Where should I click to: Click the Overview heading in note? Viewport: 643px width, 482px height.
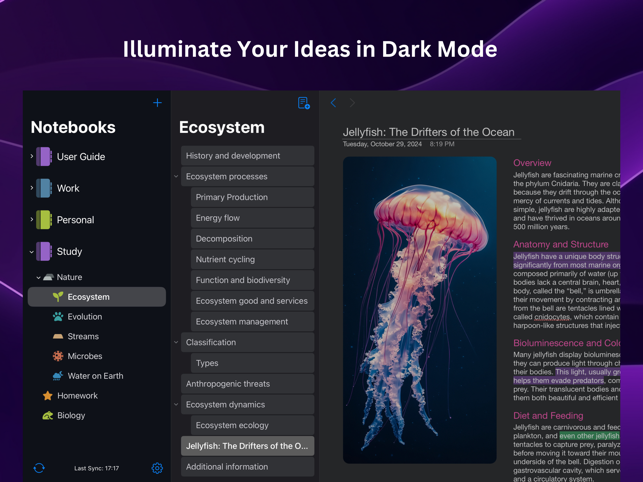tap(532, 163)
